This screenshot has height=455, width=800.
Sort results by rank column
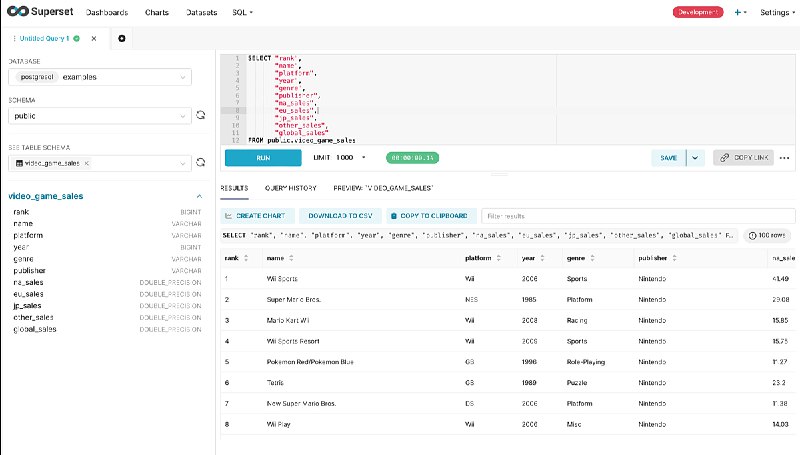[246, 258]
